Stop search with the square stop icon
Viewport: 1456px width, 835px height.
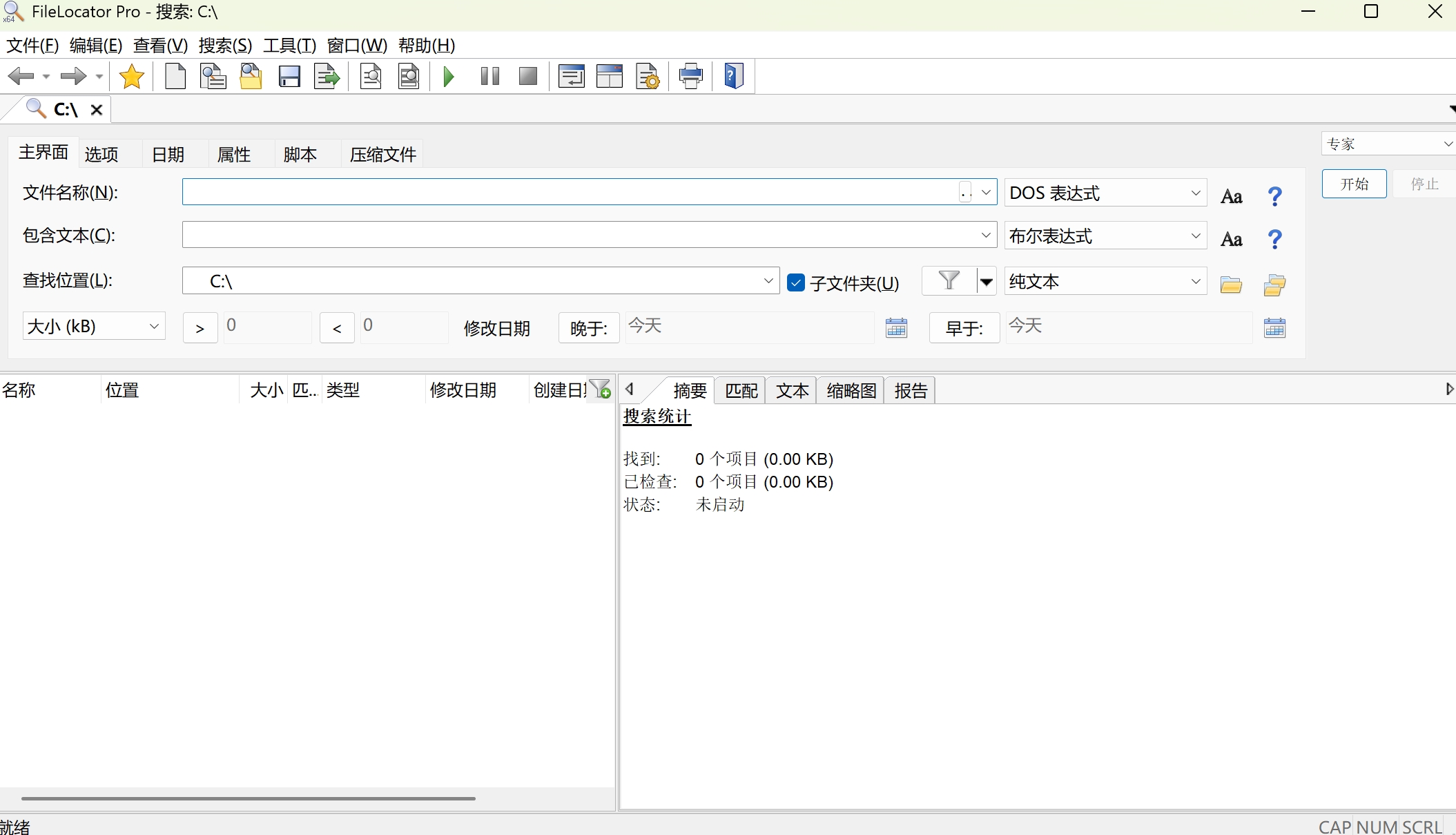click(x=528, y=76)
